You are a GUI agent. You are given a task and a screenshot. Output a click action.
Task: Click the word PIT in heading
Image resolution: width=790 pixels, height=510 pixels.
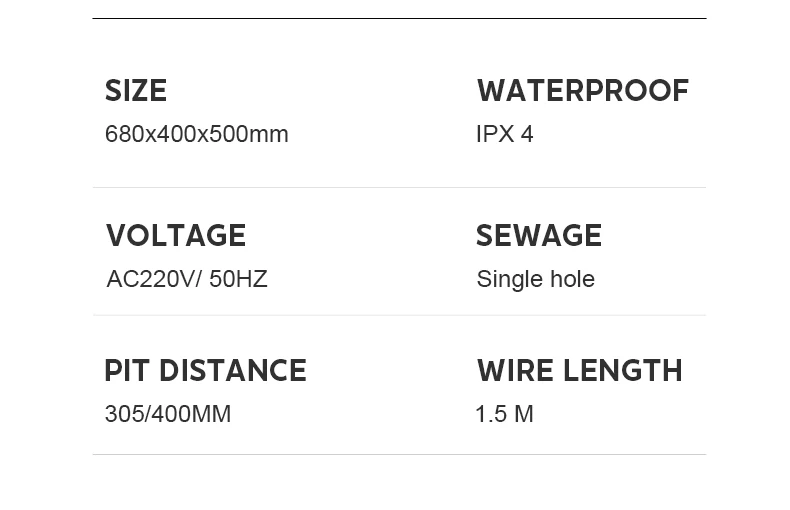(x=127, y=371)
